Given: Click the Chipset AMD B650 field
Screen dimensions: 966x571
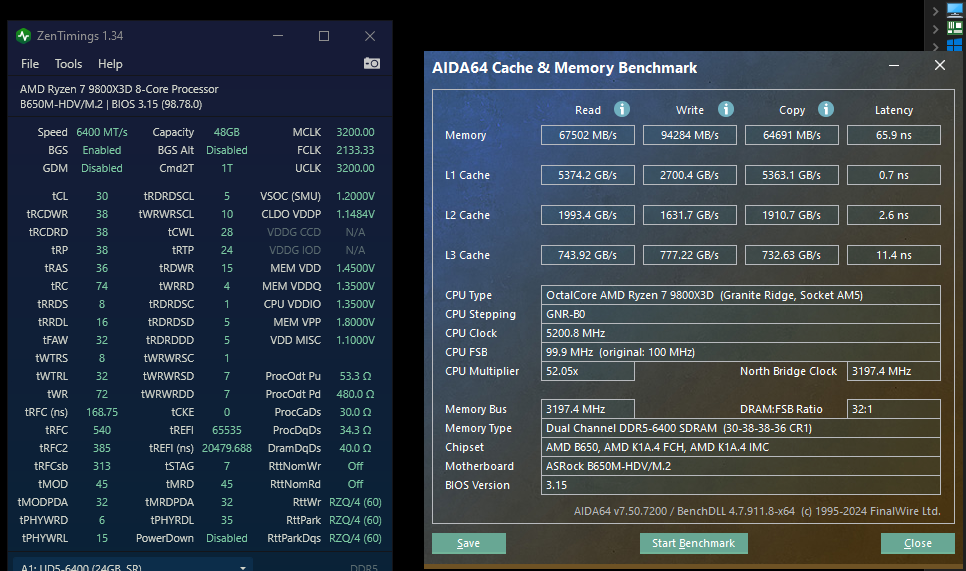Looking at the screenshot, I should [x=741, y=447].
